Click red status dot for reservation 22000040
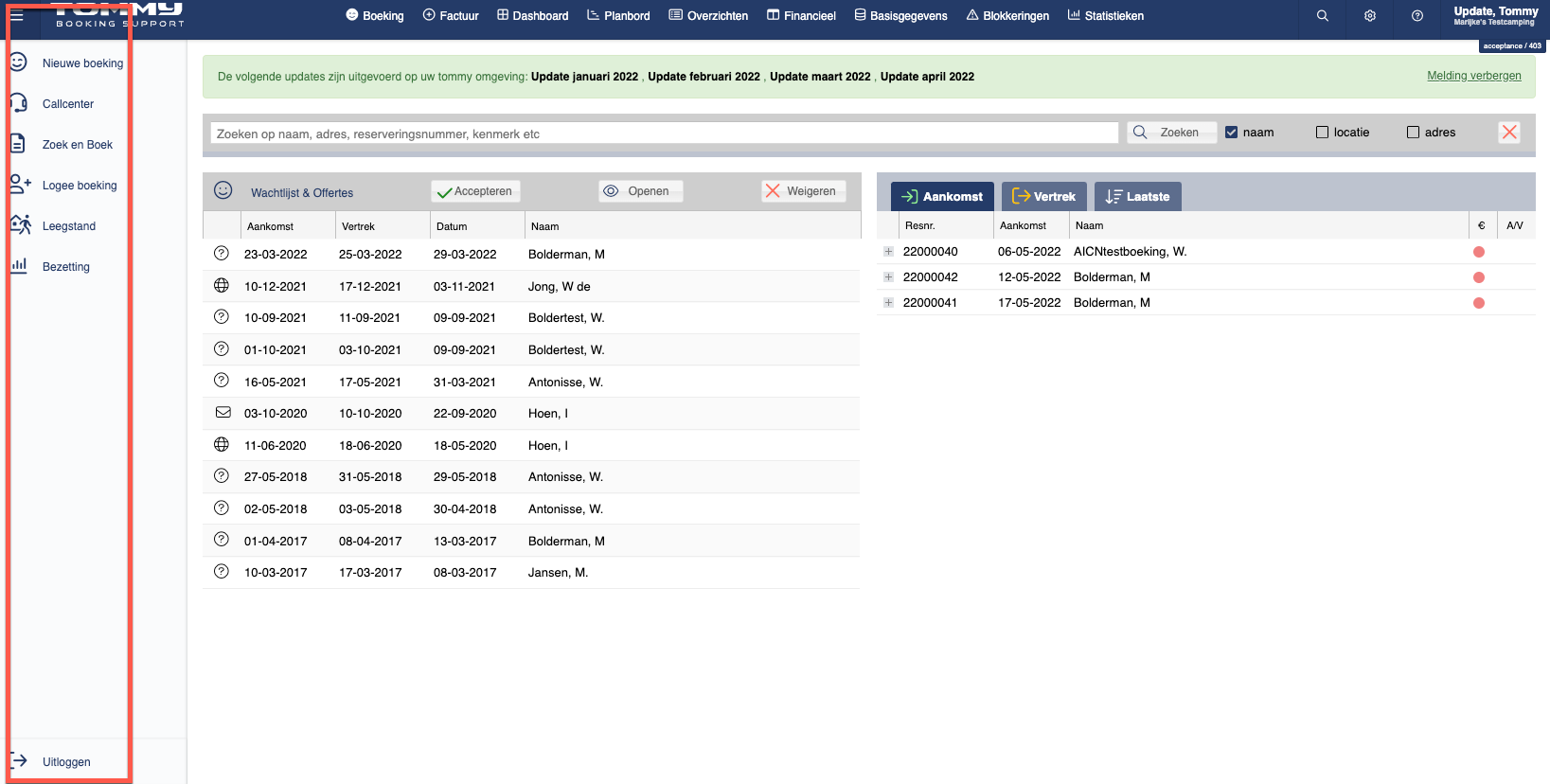The image size is (1550, 784). (x=1479, y=252)
